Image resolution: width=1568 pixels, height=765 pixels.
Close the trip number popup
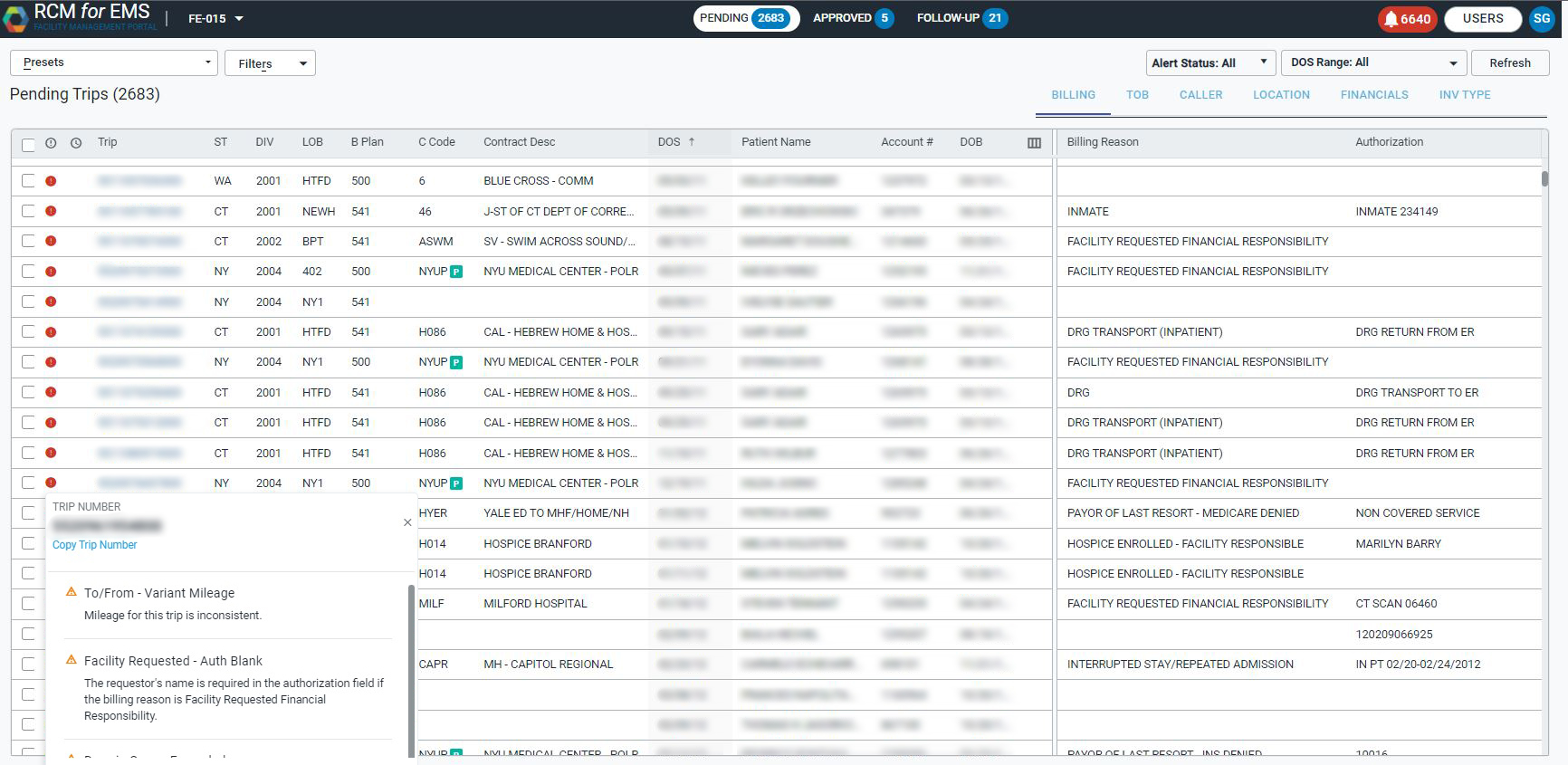point(407,522)
